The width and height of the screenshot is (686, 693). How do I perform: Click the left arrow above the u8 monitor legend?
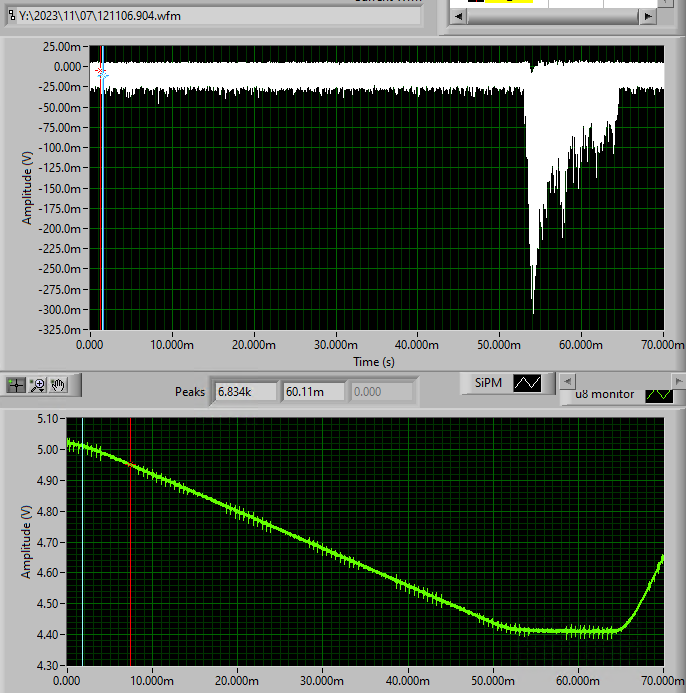568,381
